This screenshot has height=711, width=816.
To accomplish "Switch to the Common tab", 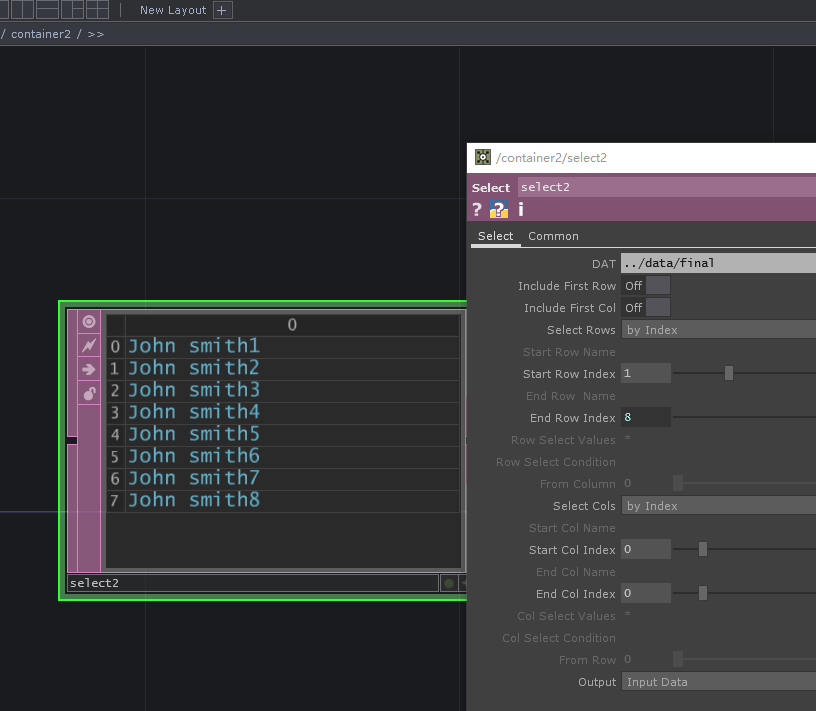I will coord(553,236).
